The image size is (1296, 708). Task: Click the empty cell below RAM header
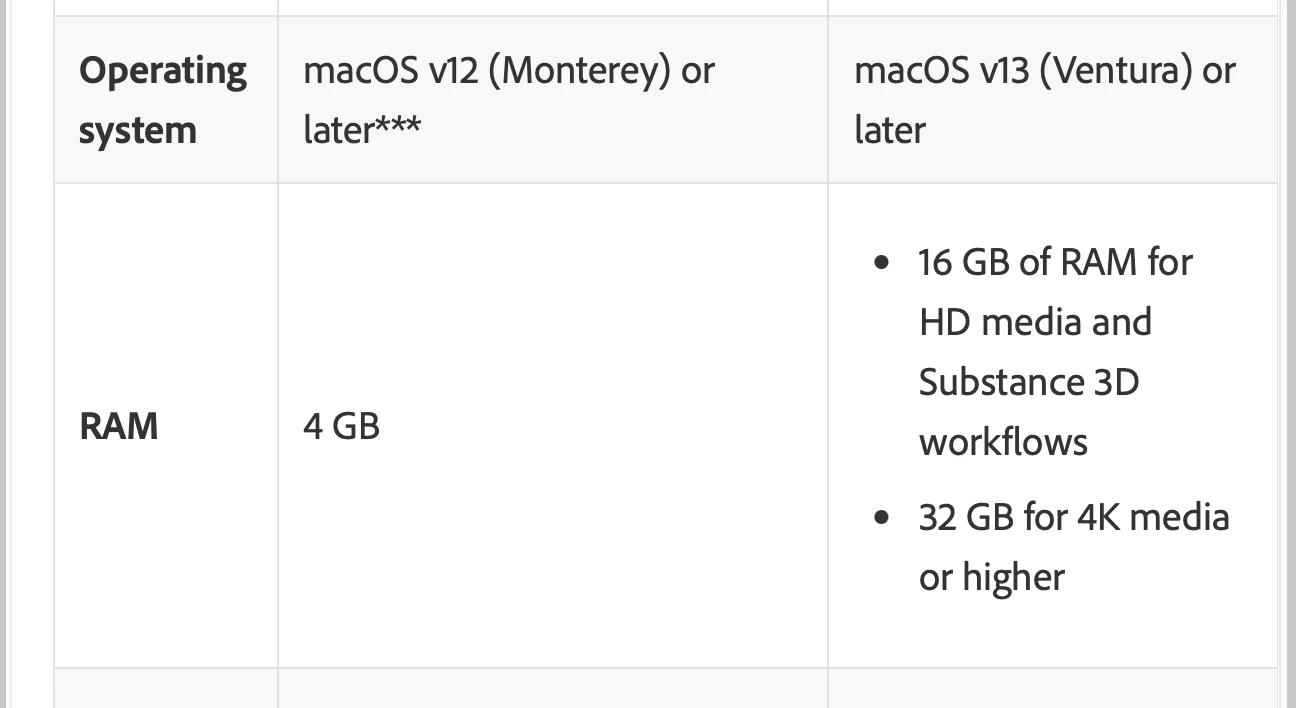[x=165, y=690]
